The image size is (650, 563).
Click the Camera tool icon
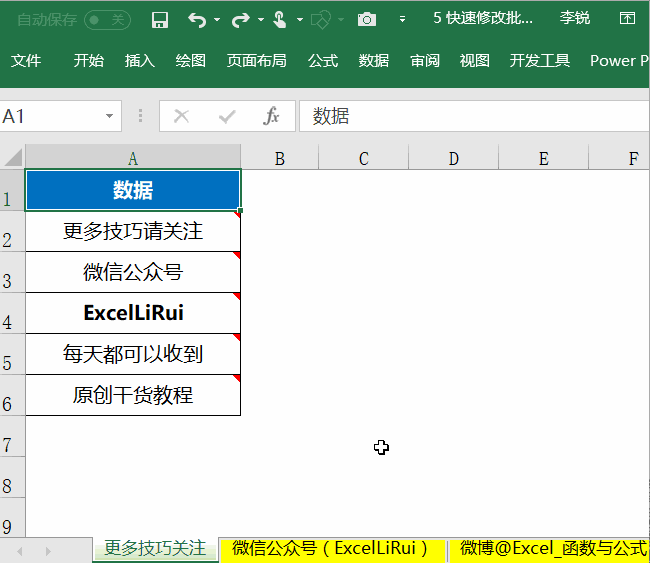(x=367, y=19)
